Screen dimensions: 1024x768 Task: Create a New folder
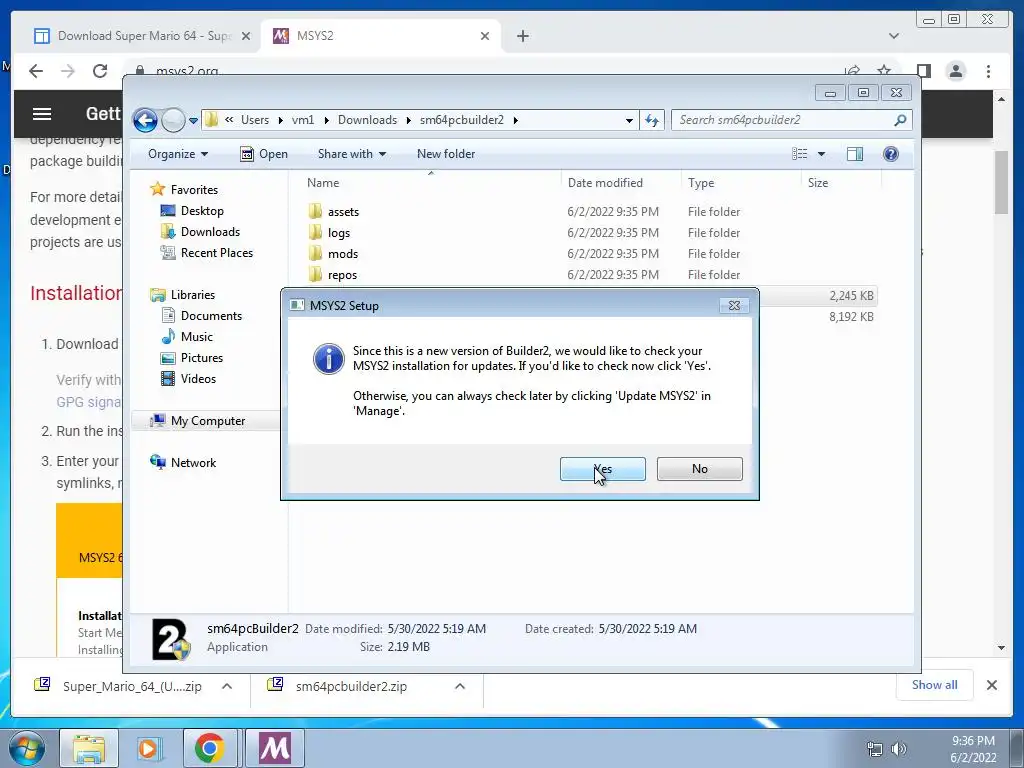coord(446,154)
